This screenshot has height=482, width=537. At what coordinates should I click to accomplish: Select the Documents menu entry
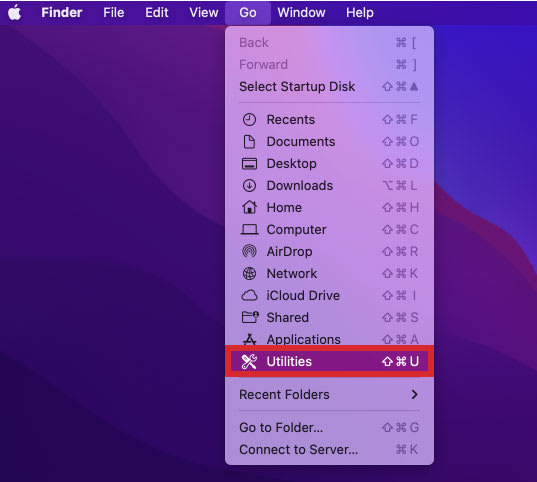(329, 141)
